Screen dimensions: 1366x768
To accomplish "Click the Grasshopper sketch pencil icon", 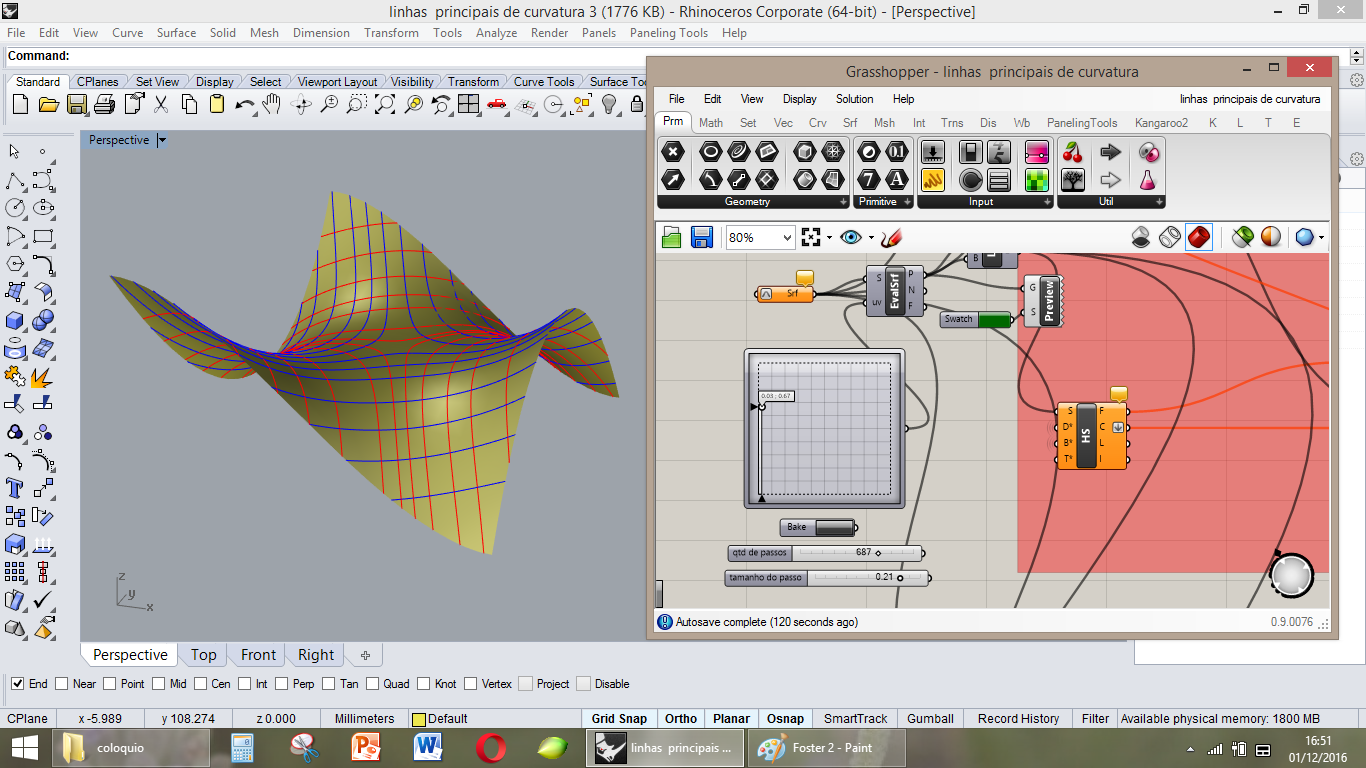I will point(892,237).
